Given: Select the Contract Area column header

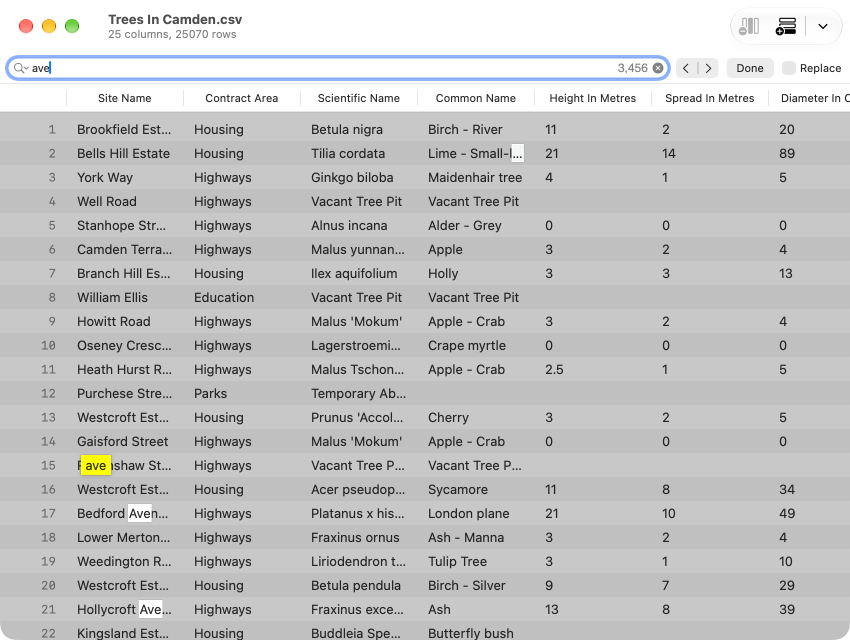Looking at the screenshot, I should (x=242, y=98).
